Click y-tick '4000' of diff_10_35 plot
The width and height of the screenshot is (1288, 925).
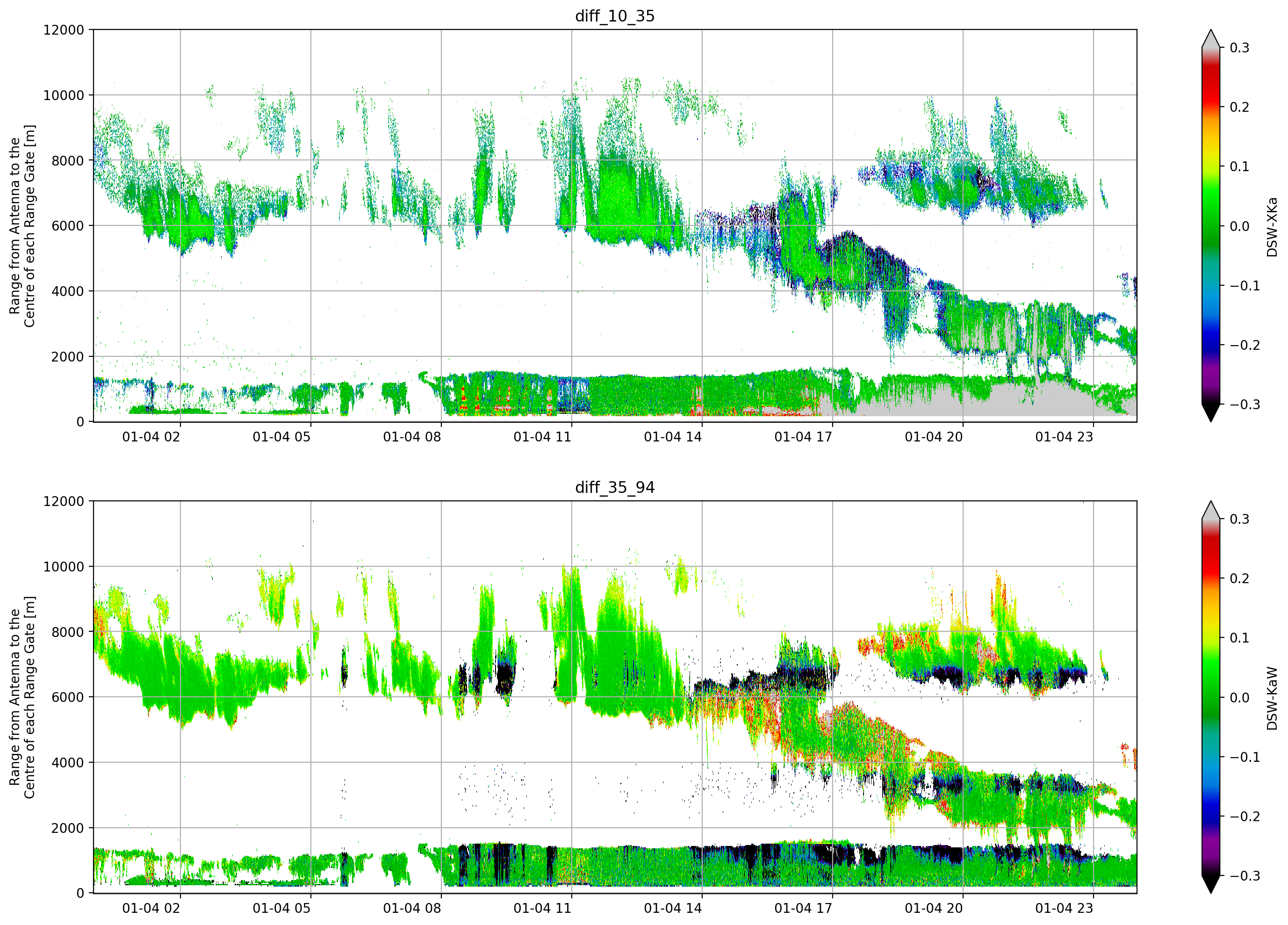coord(68,291)
